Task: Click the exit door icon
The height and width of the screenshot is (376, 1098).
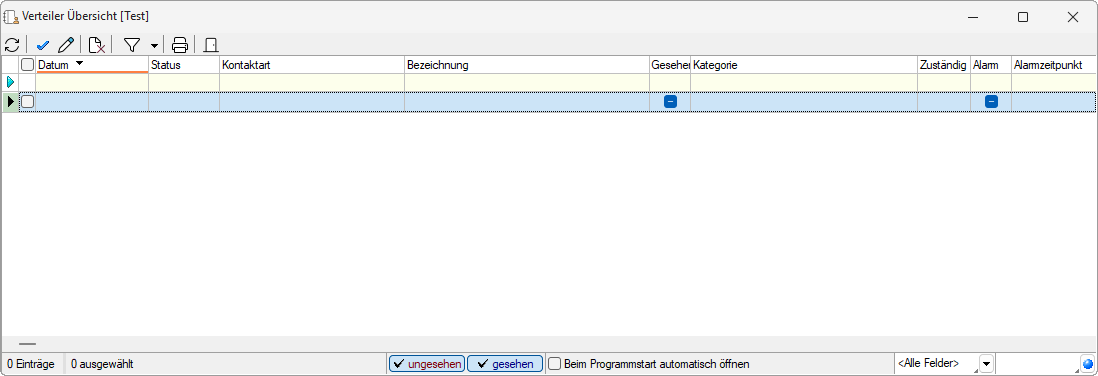Action: point(211,46)
